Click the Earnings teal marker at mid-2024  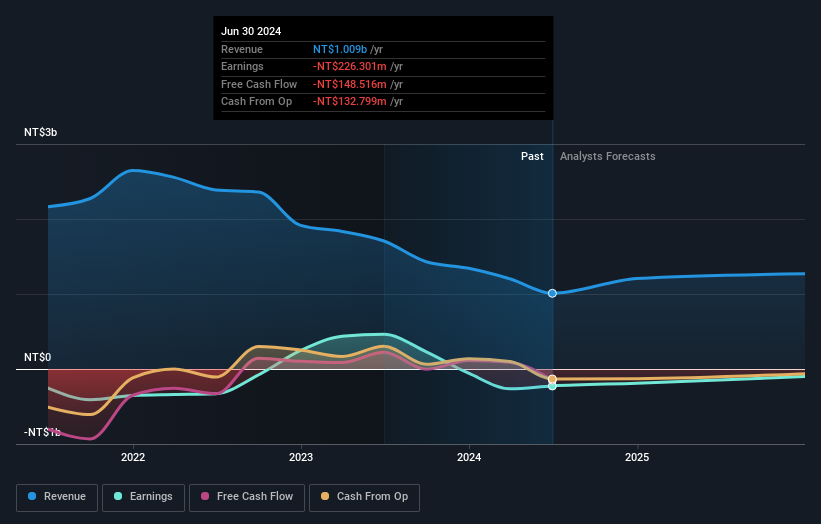pyautogui.click(x=552, y=386)
